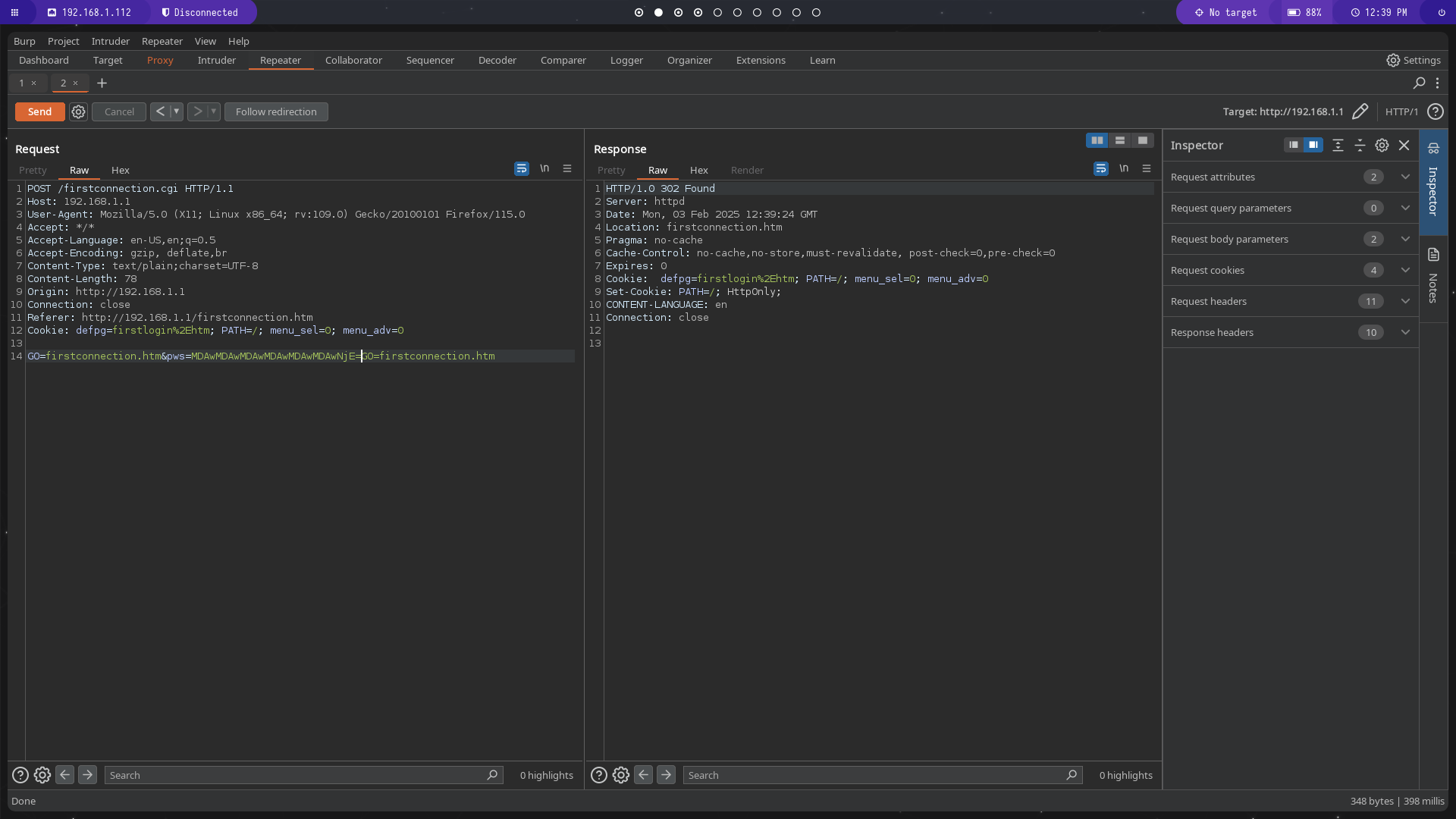Screen dimensions: 1456x819
Task: Open the Proxy tool tab
Action: point(160,60)
